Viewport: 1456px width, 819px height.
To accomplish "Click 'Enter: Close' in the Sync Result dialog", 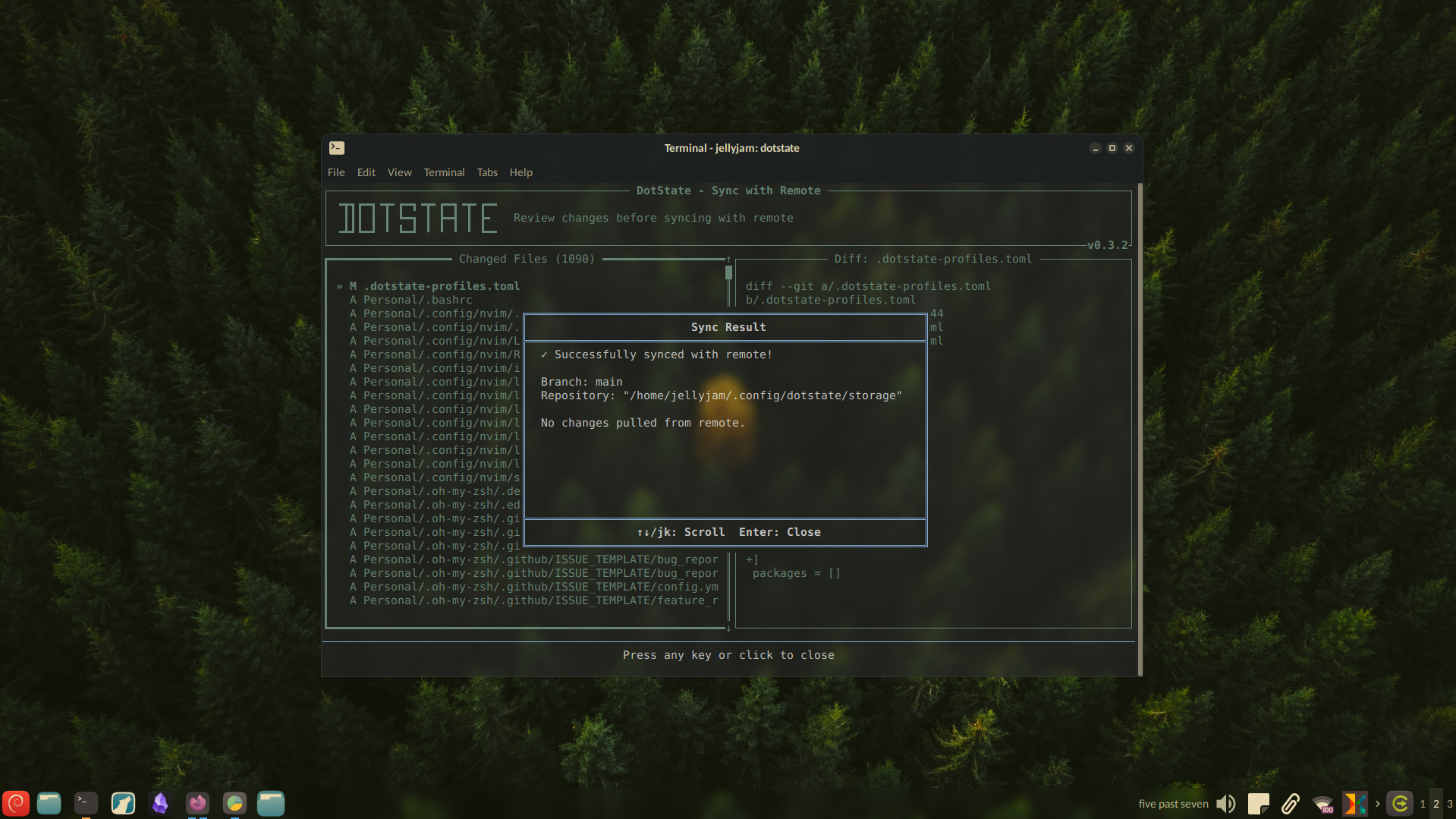I will tap(780, 532).
